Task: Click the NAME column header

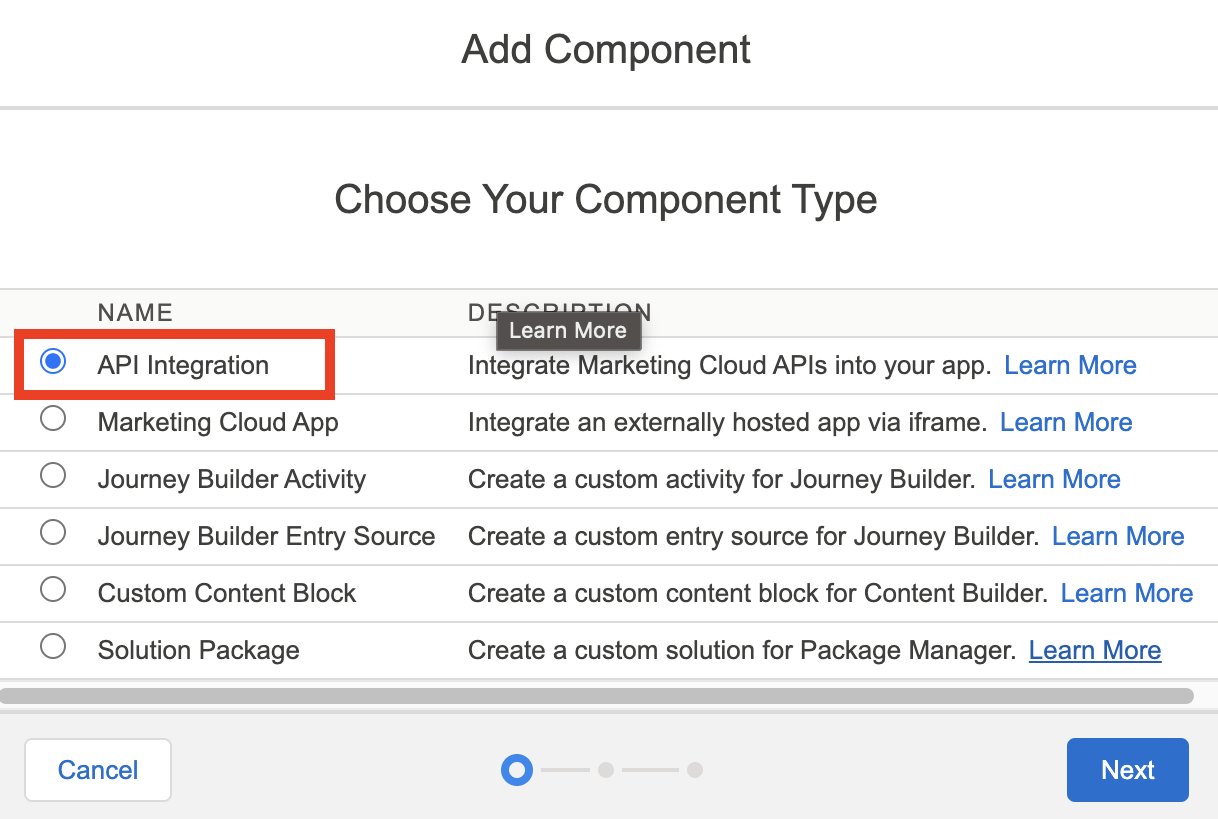Action: click(135, 313)
